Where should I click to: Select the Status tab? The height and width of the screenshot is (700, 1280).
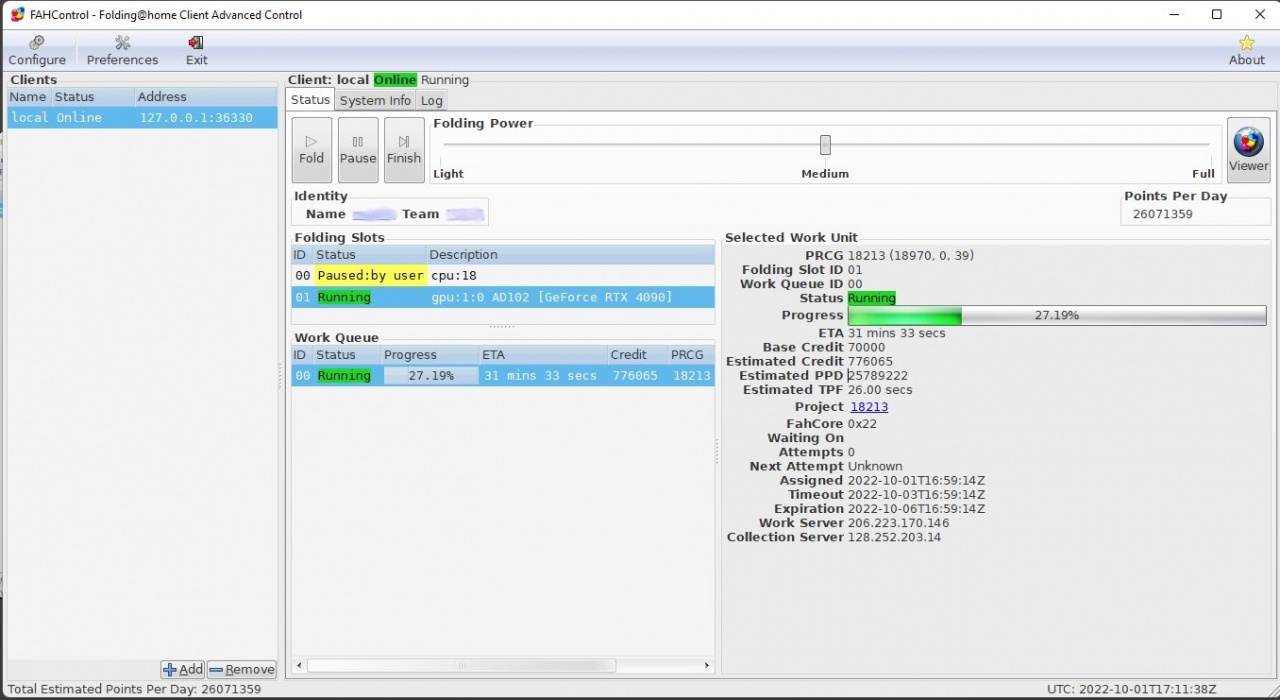pos(310,100)
